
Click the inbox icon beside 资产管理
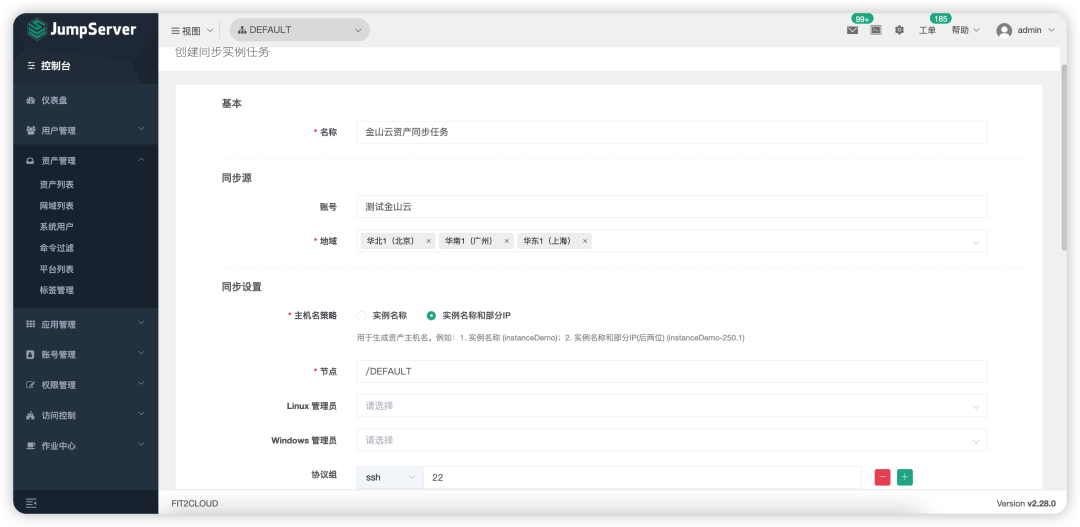click(30, 161)
